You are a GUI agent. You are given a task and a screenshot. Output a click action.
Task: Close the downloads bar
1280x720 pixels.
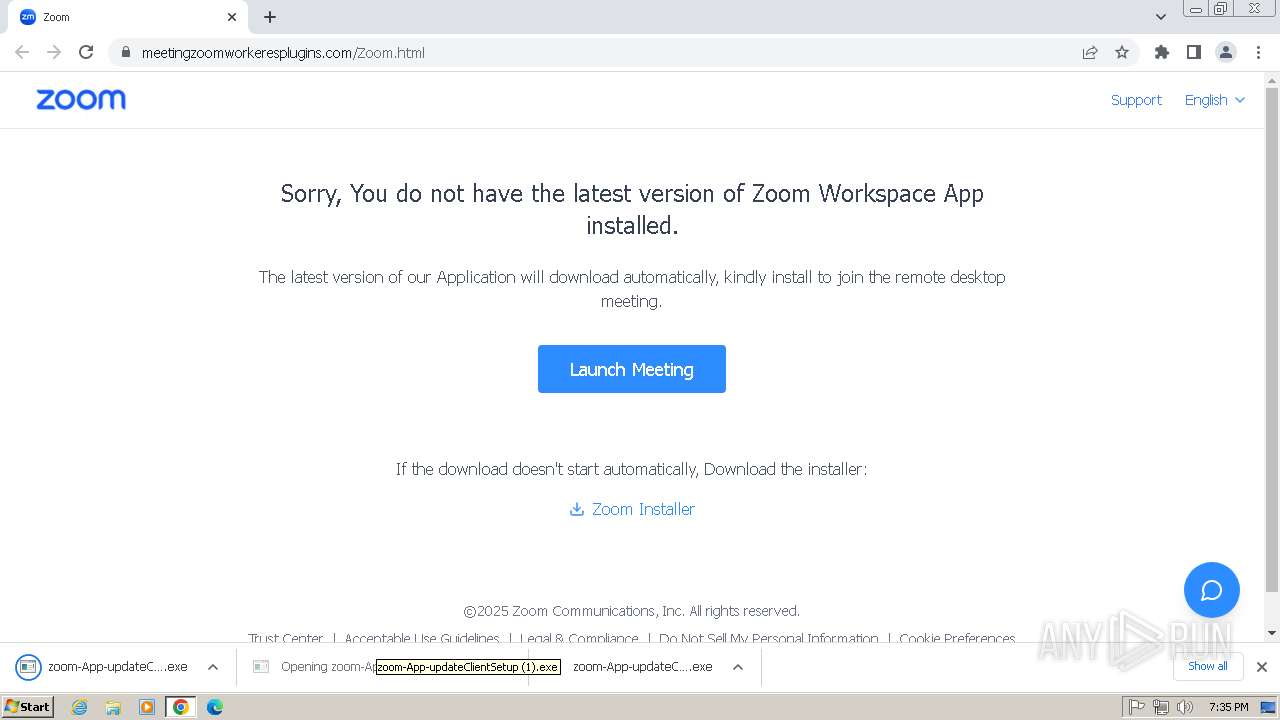[x=1261, y=667]
